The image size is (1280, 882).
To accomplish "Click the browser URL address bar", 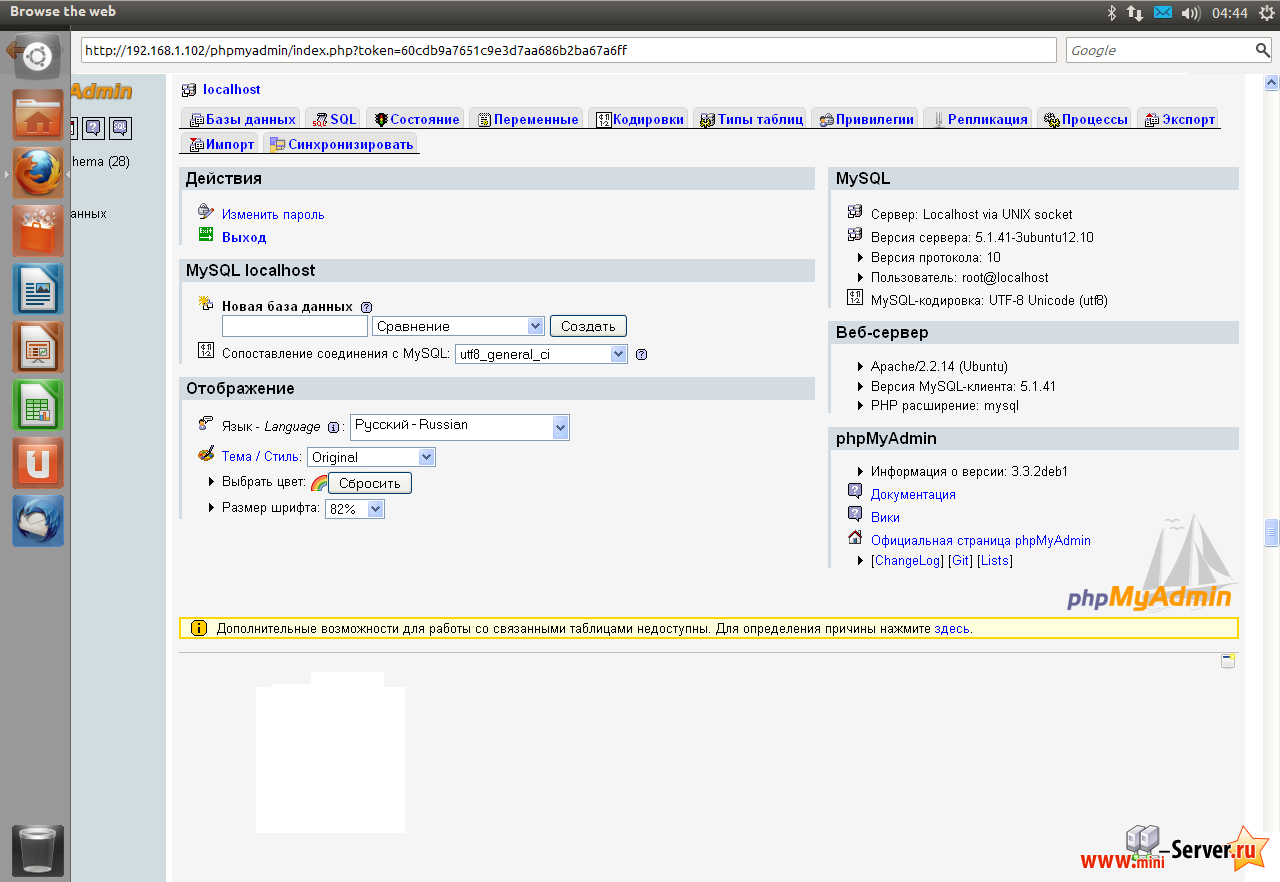I will (x=568, y=50).
